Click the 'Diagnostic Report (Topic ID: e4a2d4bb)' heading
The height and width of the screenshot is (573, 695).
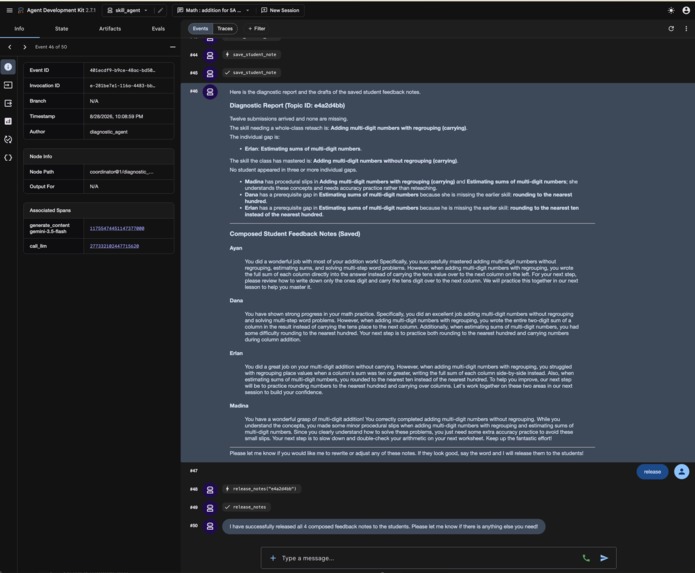click(x=287, y=105)
